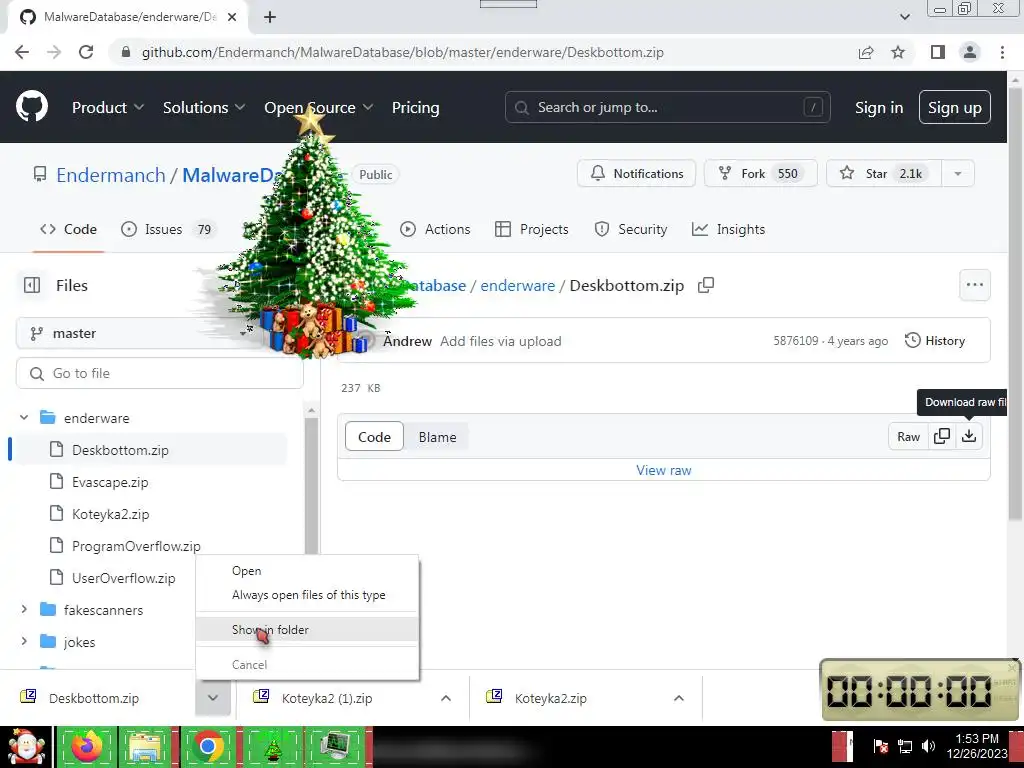Select UserOverflow.zip in the file tree
The width and height of the screenshot is (1024, 768).
tap(123, 578)
